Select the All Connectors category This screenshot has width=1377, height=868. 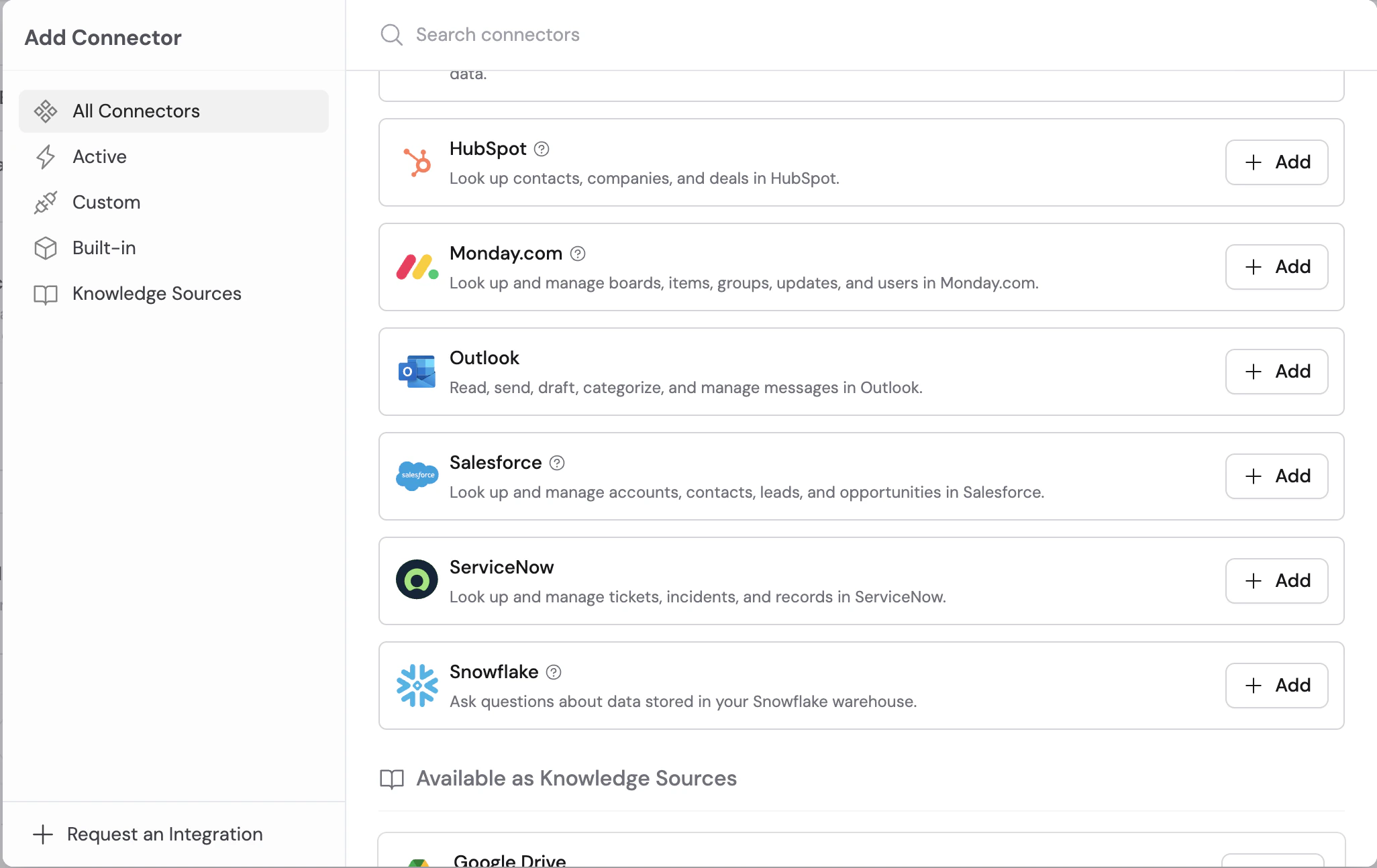[174, 111]
